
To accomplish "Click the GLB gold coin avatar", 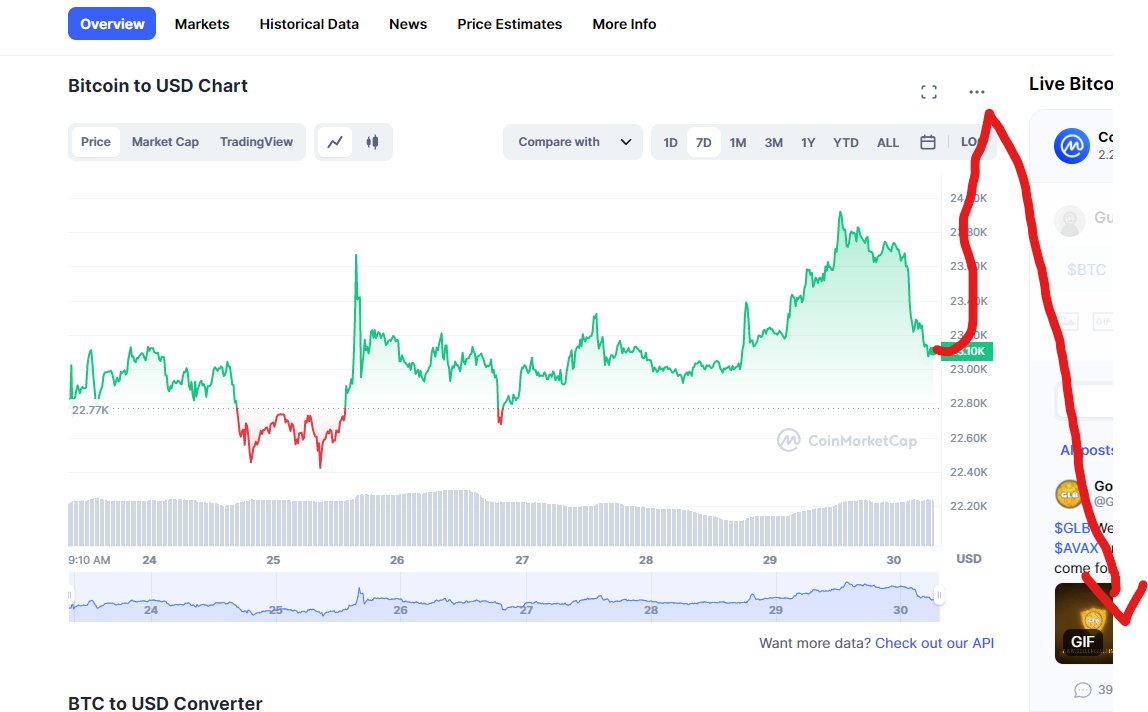I will [x=1069, y=494].
